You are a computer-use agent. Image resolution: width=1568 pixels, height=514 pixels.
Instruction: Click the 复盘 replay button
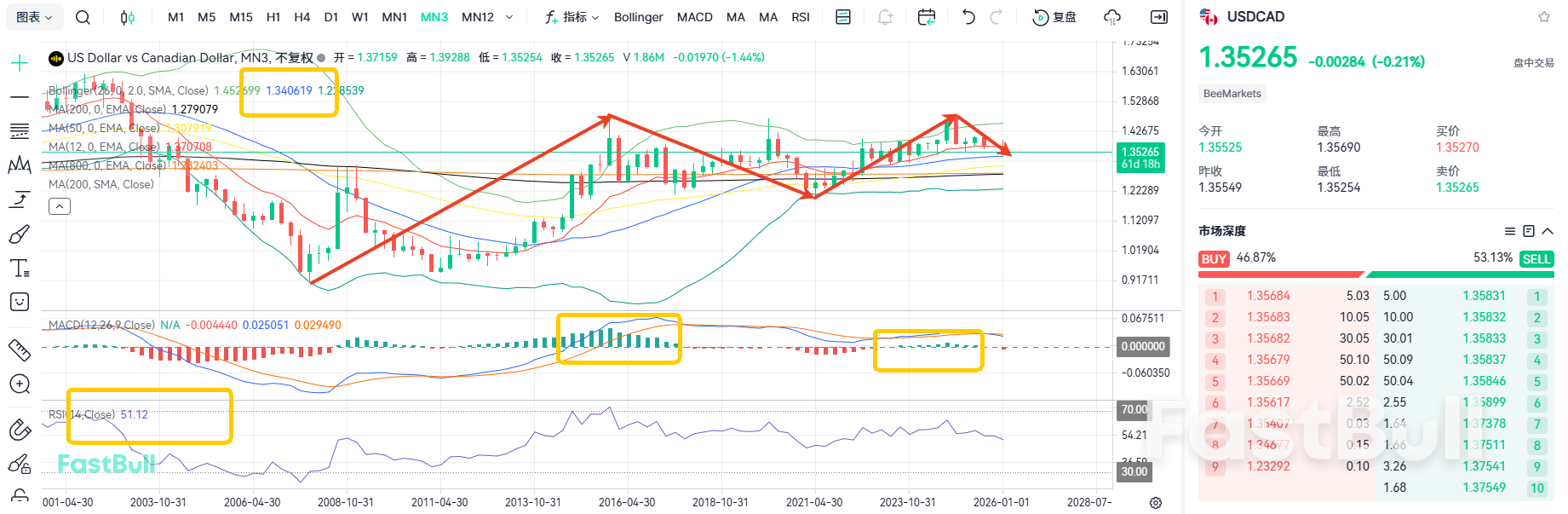coord(1054,17)
